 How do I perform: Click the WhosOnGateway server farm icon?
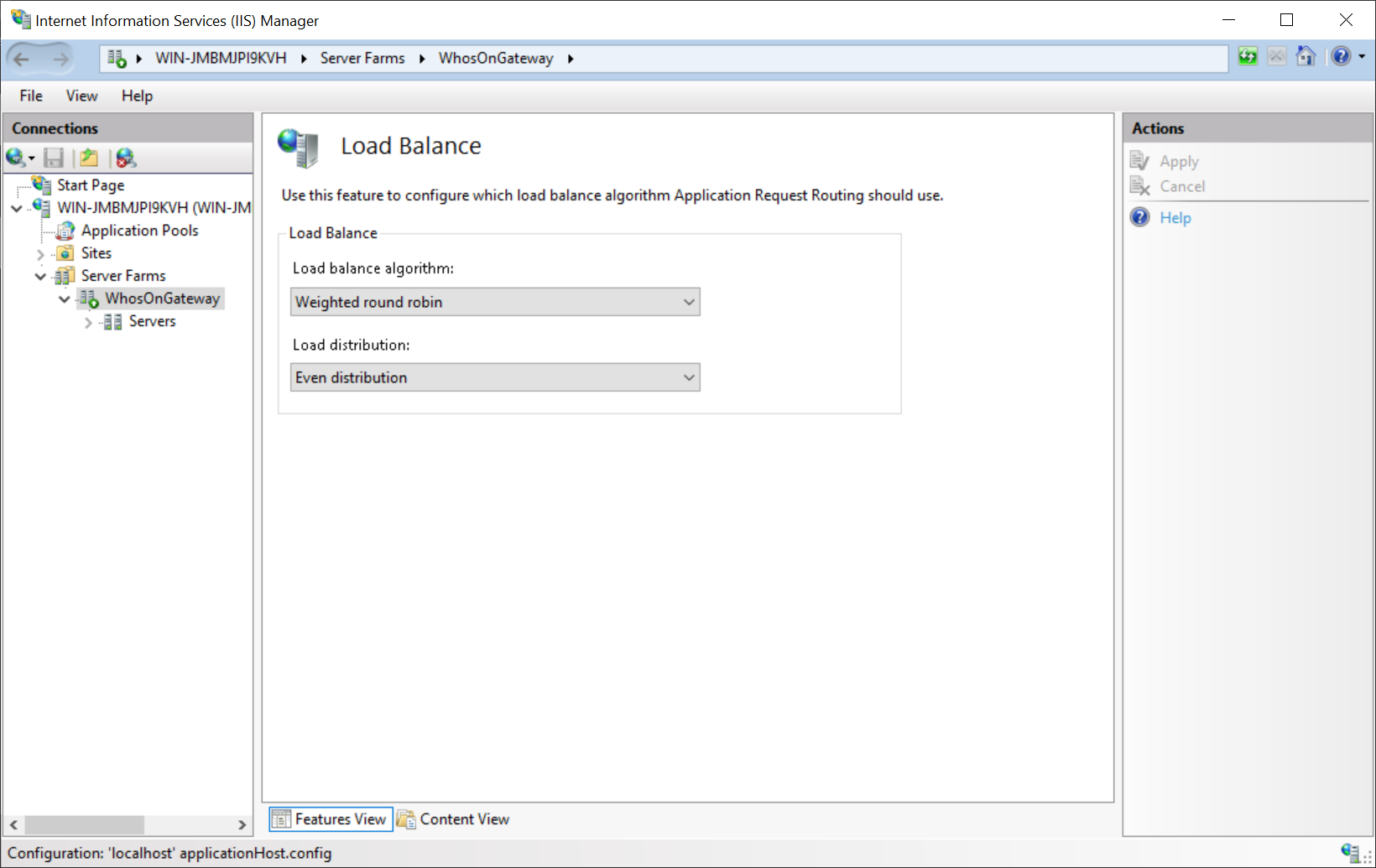click(x=89, y=299)
